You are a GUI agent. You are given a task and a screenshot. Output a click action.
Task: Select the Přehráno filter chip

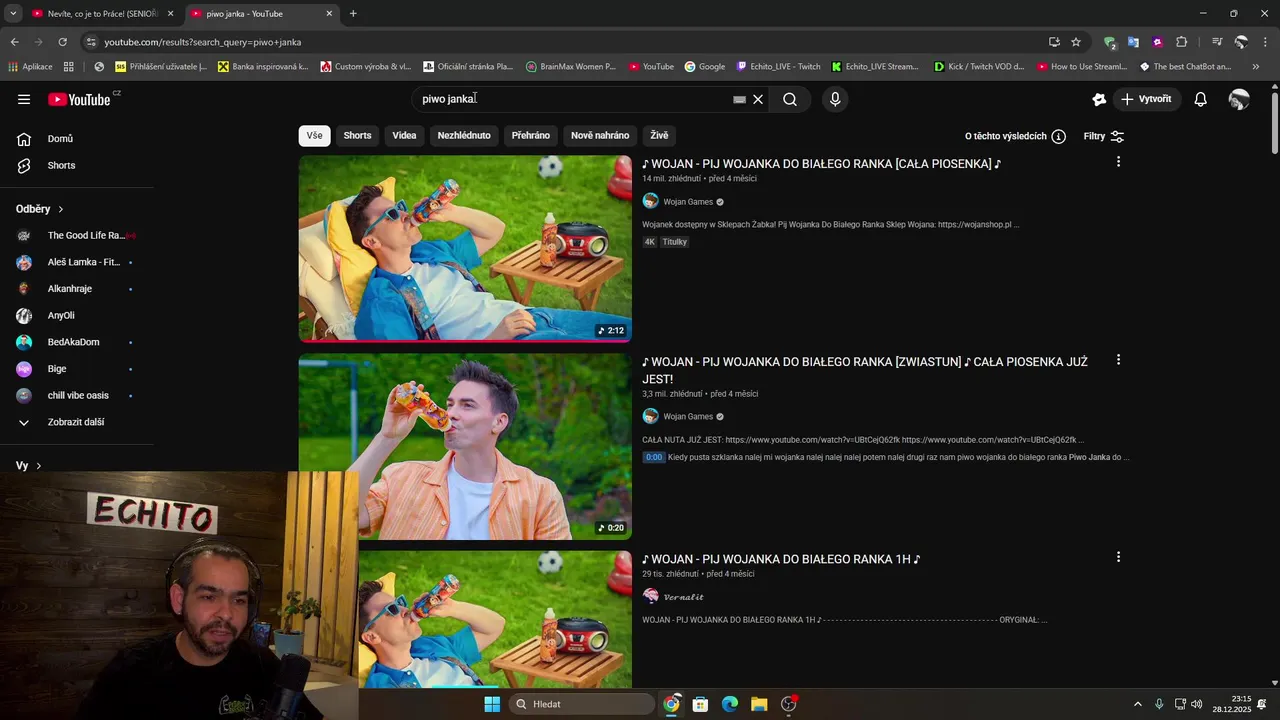pos(531,136)
